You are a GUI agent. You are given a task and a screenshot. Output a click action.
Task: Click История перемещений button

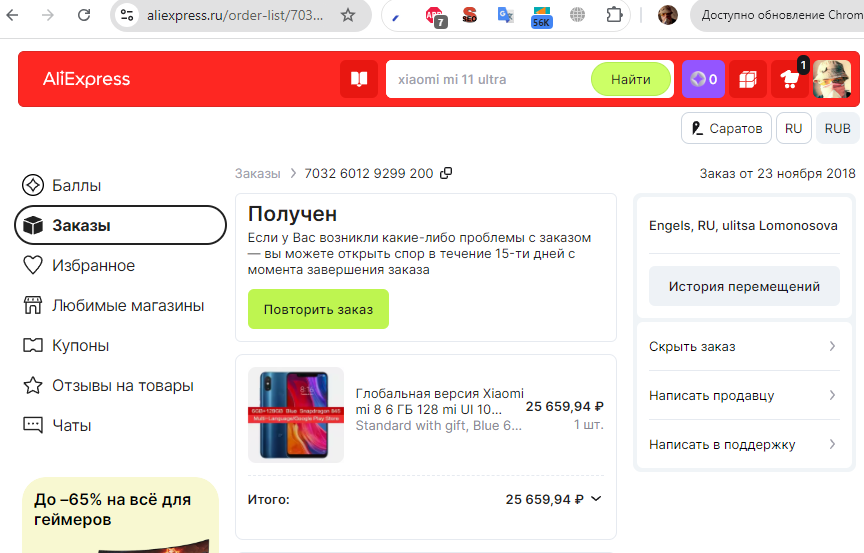click(744, 286)
